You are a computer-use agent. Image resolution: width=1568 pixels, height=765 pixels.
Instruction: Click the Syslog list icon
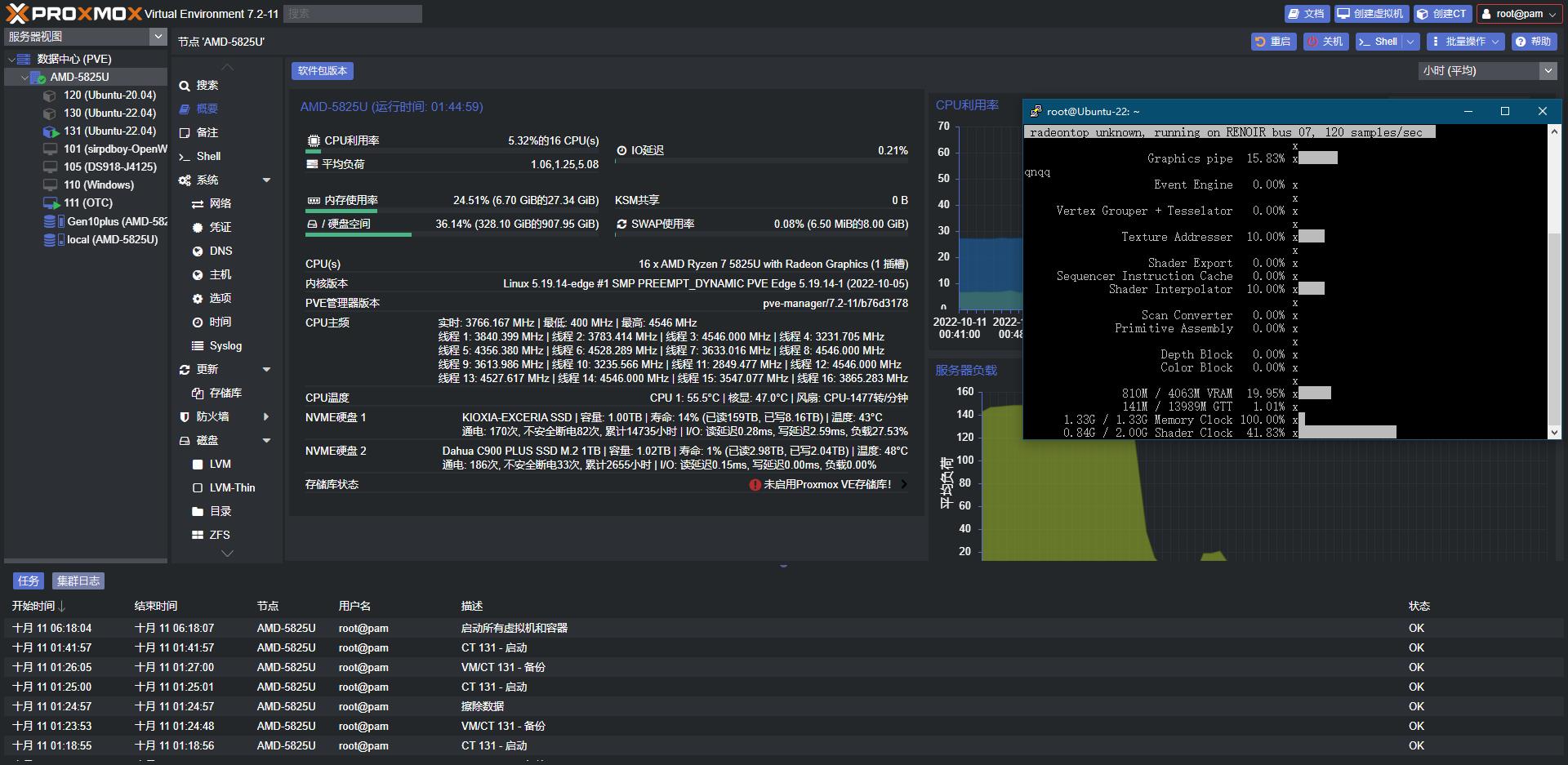pos(198,346)
